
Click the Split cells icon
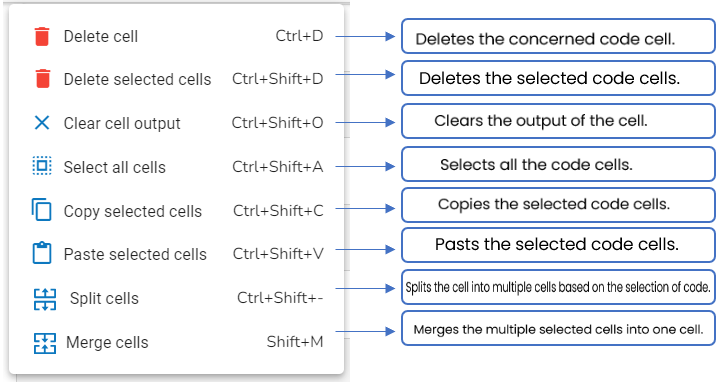[x=45, y=299]
